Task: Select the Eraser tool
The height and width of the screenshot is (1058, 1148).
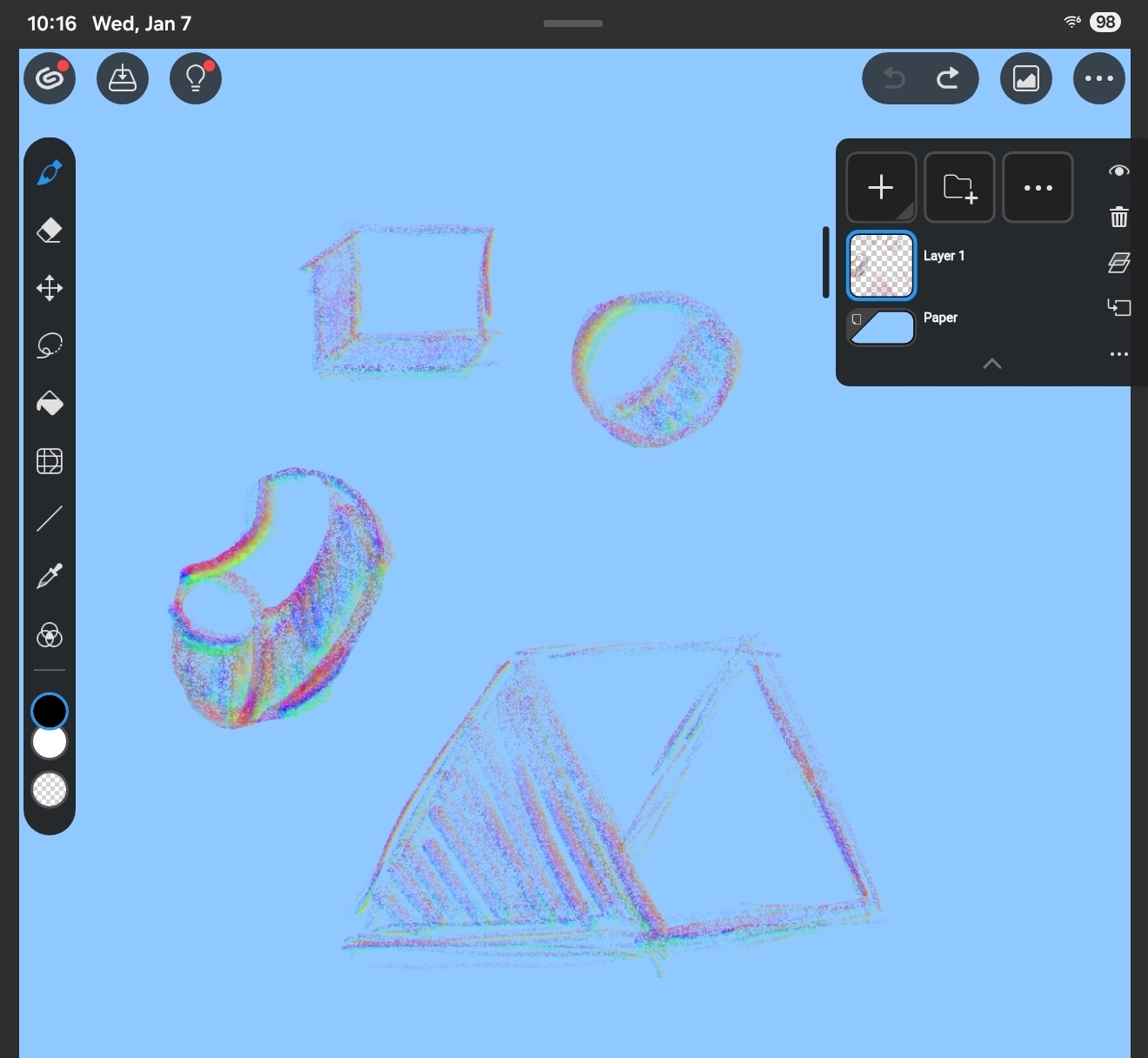Action: [x=50, y=231]
